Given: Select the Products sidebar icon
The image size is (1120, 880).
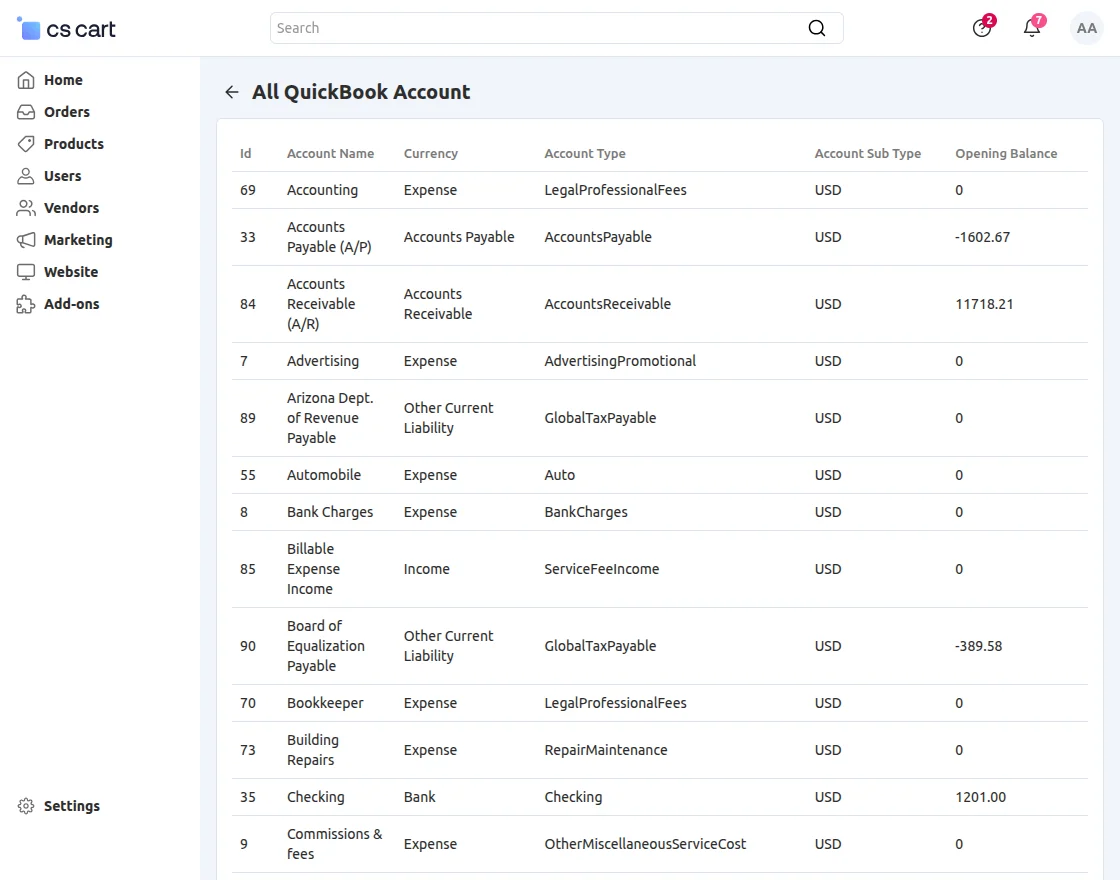Looking at the screenshot, I should coord(25,144).
